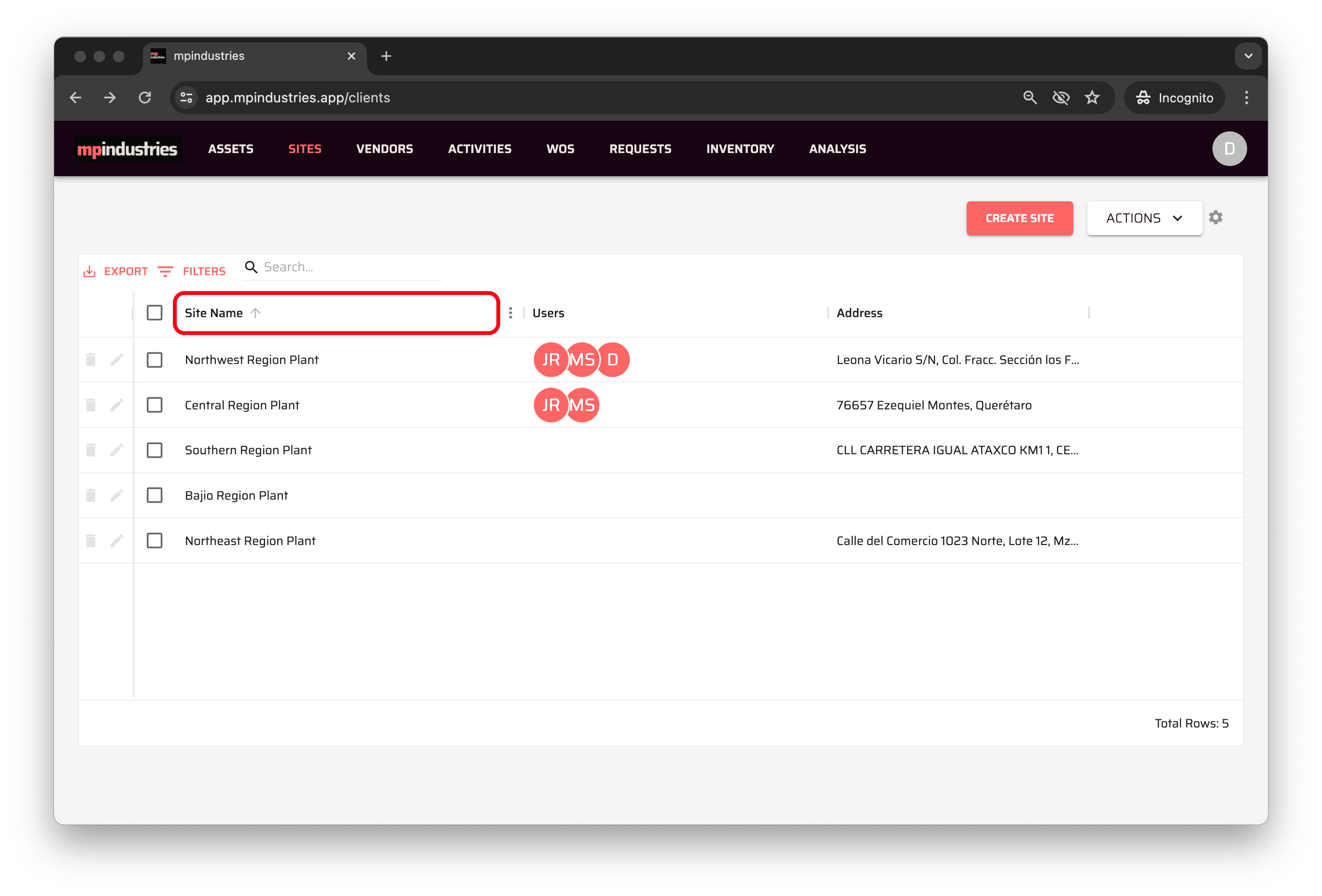1322x896 pixels.
Task: Click the pencil edit icon for Central Region Plant
Action: [x=117, y=405]
